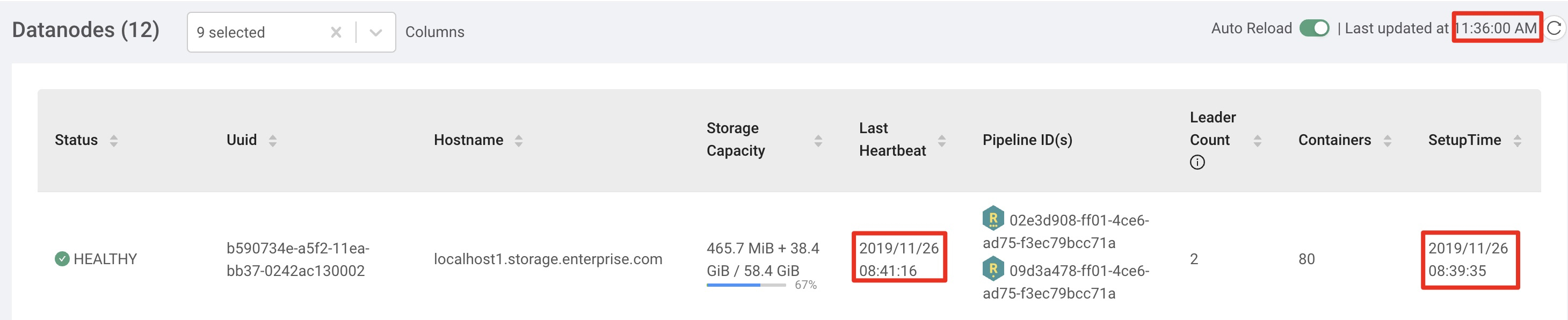Click the Ratis icon for pipeline 02e3d908
This screenshot has width=1568, height=320.
pyautogui.click(x=993, y=218)
